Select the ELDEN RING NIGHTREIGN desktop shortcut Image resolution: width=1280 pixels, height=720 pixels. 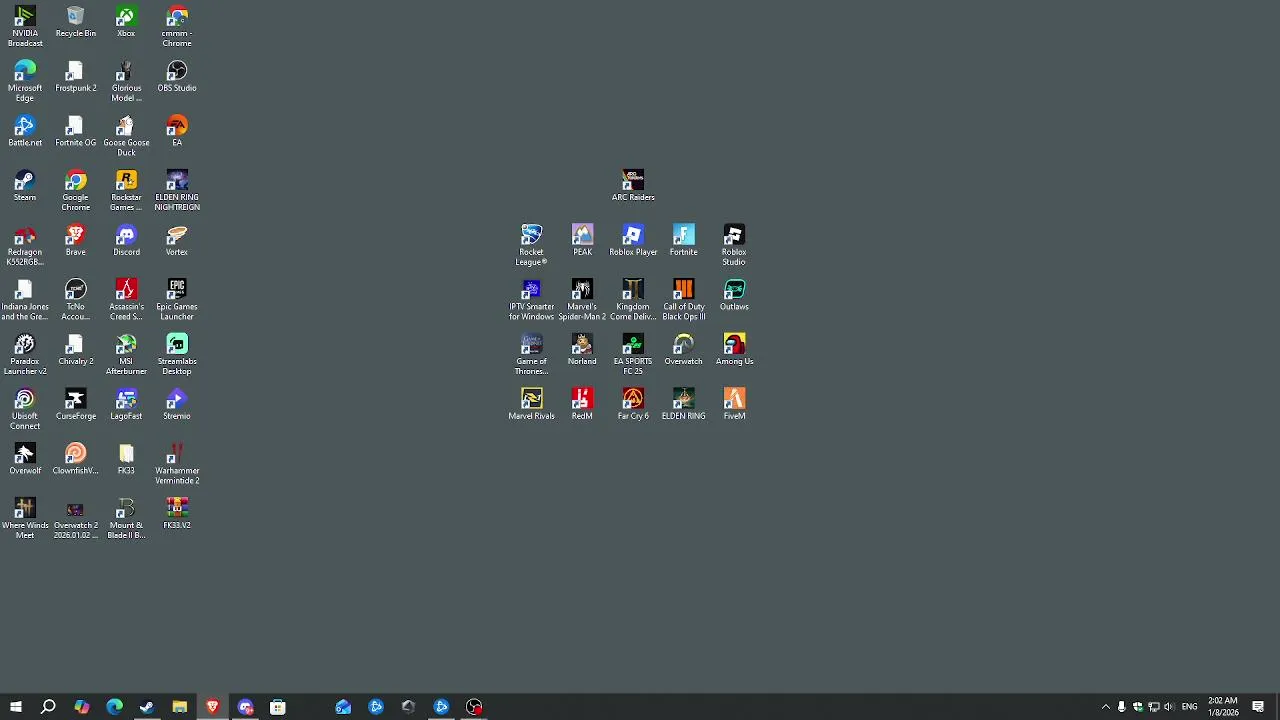point(177,191)
